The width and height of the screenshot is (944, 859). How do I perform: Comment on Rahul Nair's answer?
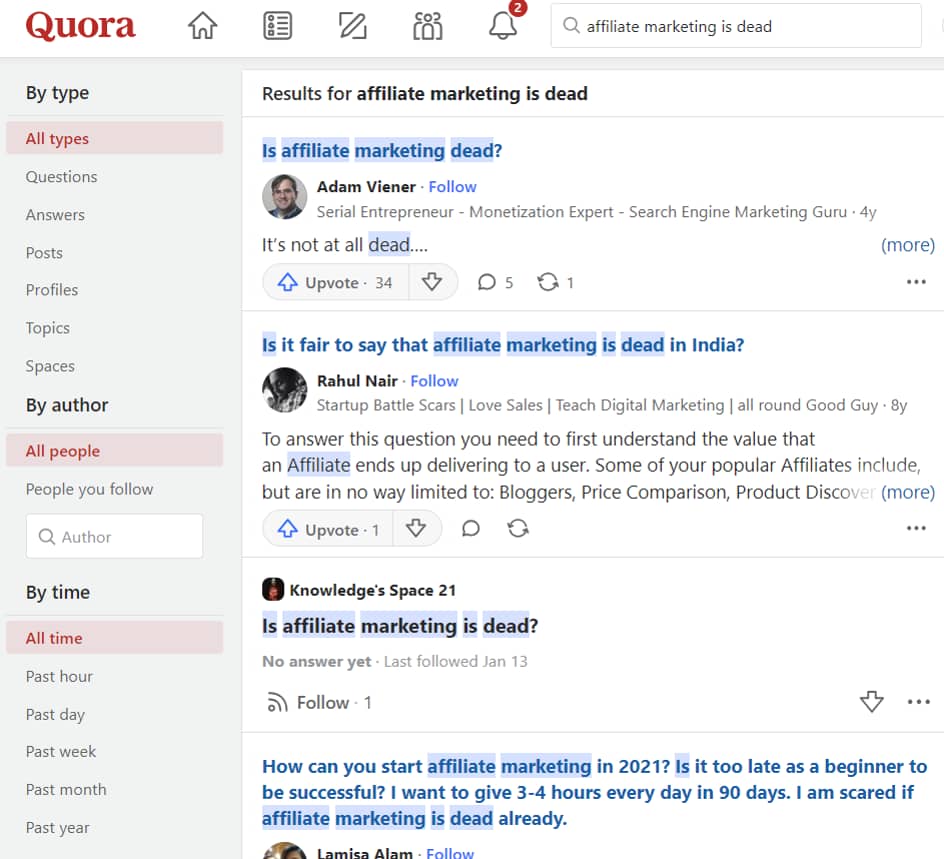(x=470, y=529)
